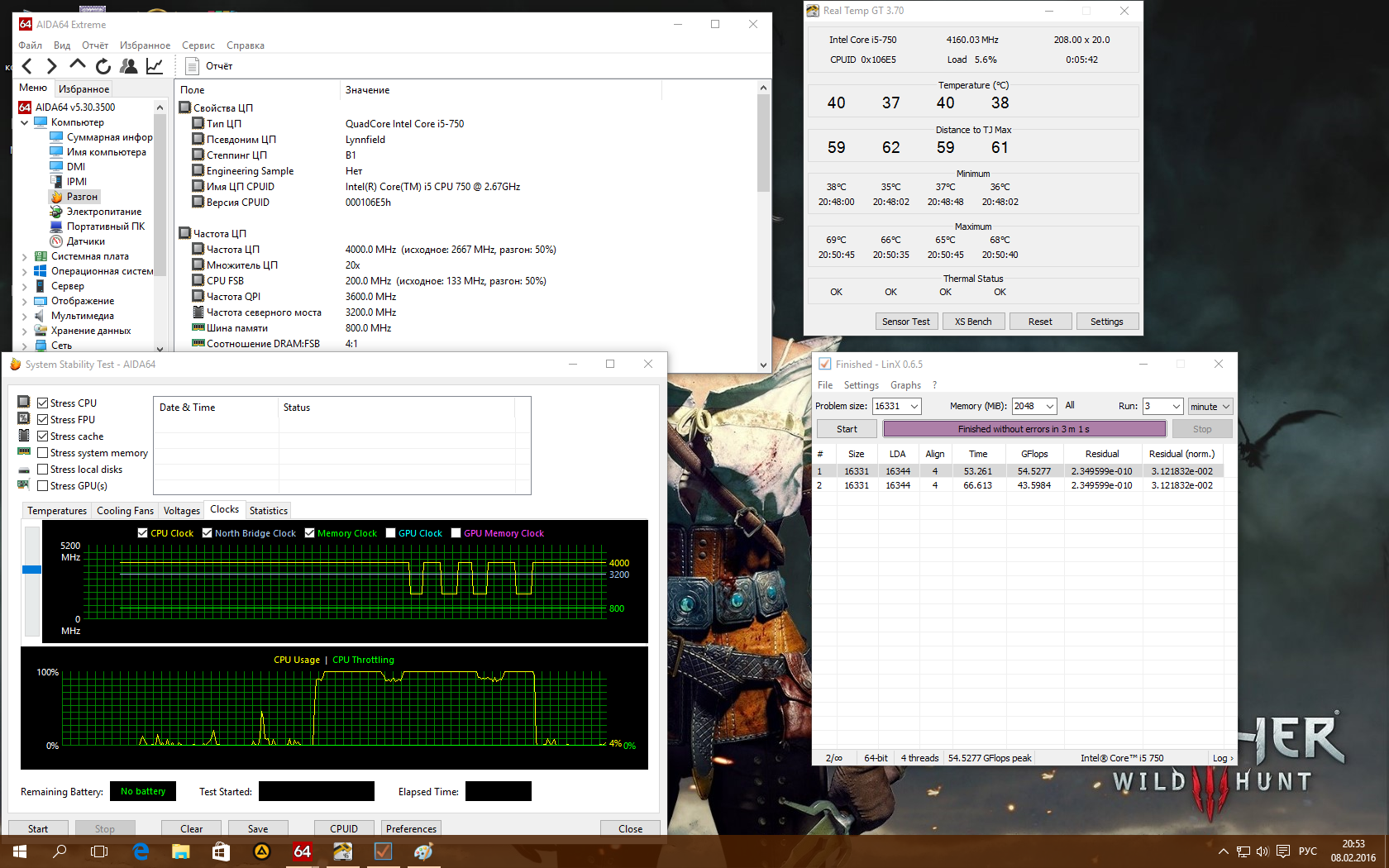This screenshot has width=1389, height=868.
Task: Open the Problem size dropdown in LinX
Action: [914, 406]
